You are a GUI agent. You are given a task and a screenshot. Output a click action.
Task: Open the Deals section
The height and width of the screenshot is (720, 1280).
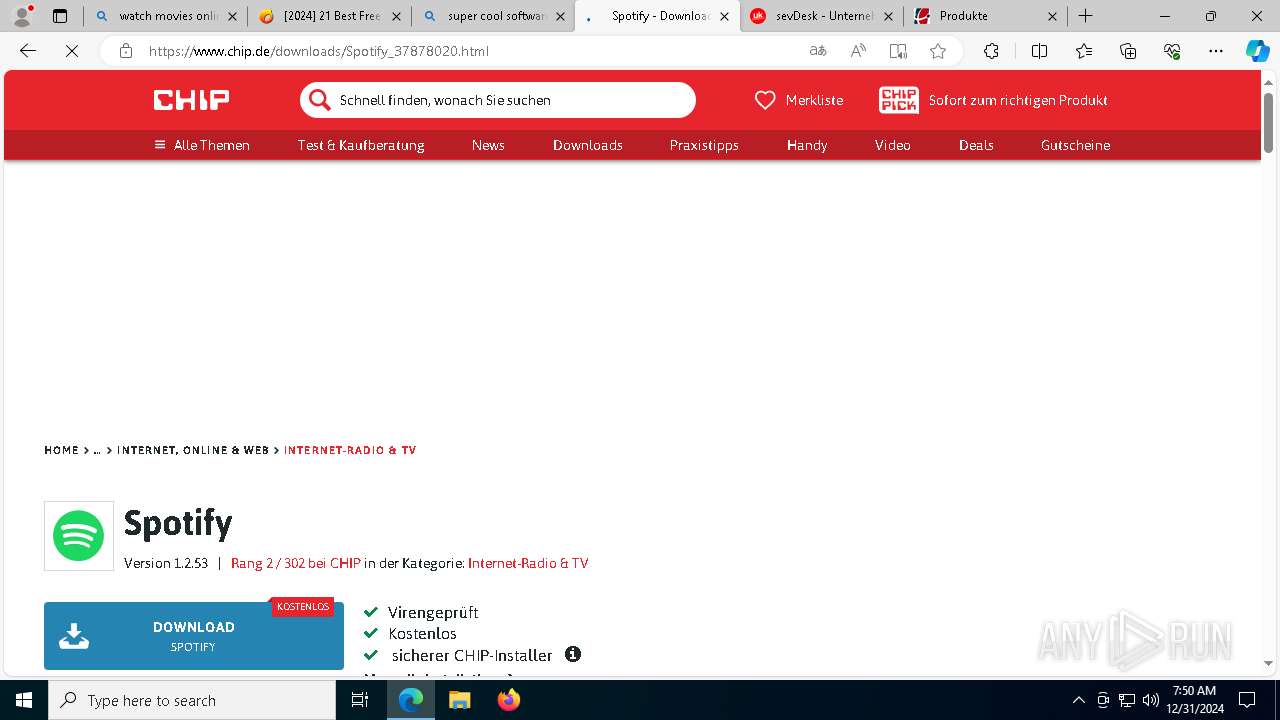976,145
